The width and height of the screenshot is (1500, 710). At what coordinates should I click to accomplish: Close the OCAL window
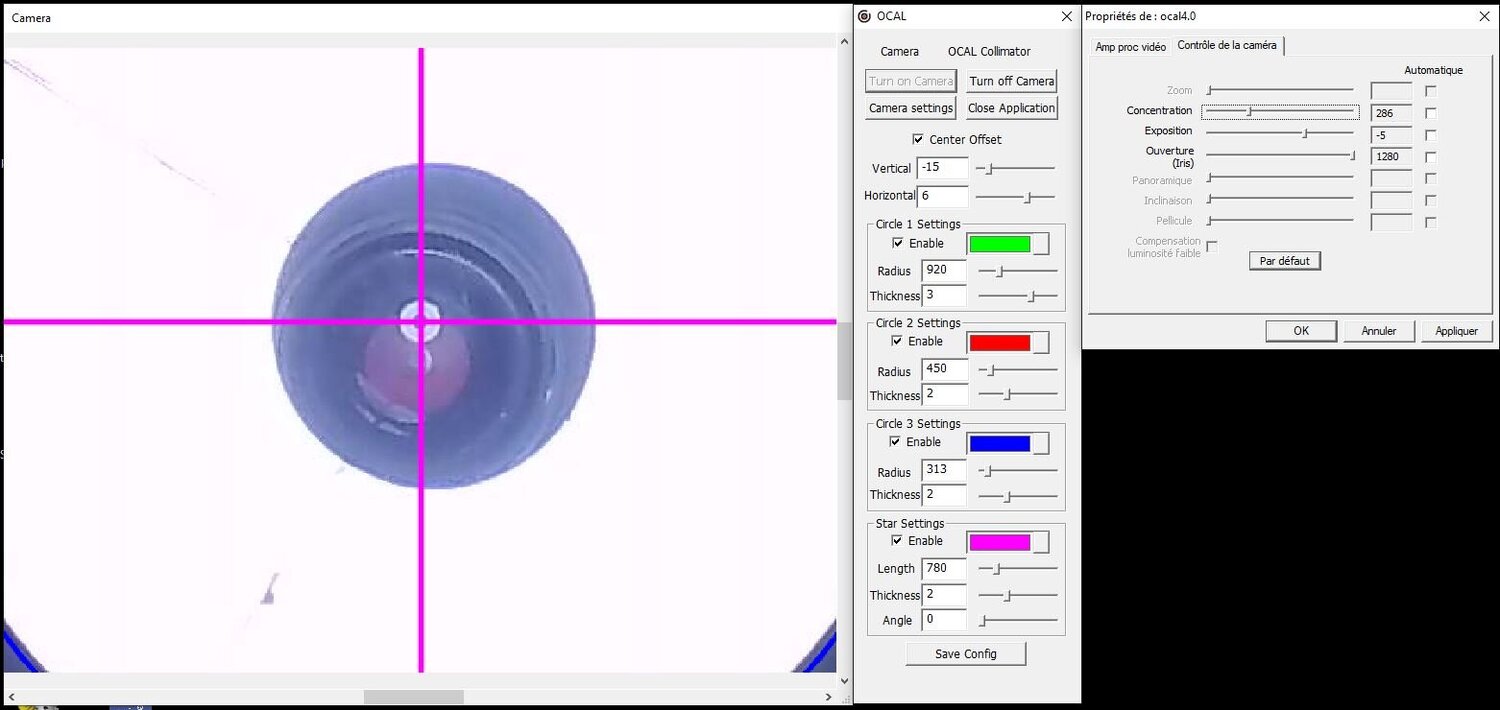click(x=1066, y=16)
